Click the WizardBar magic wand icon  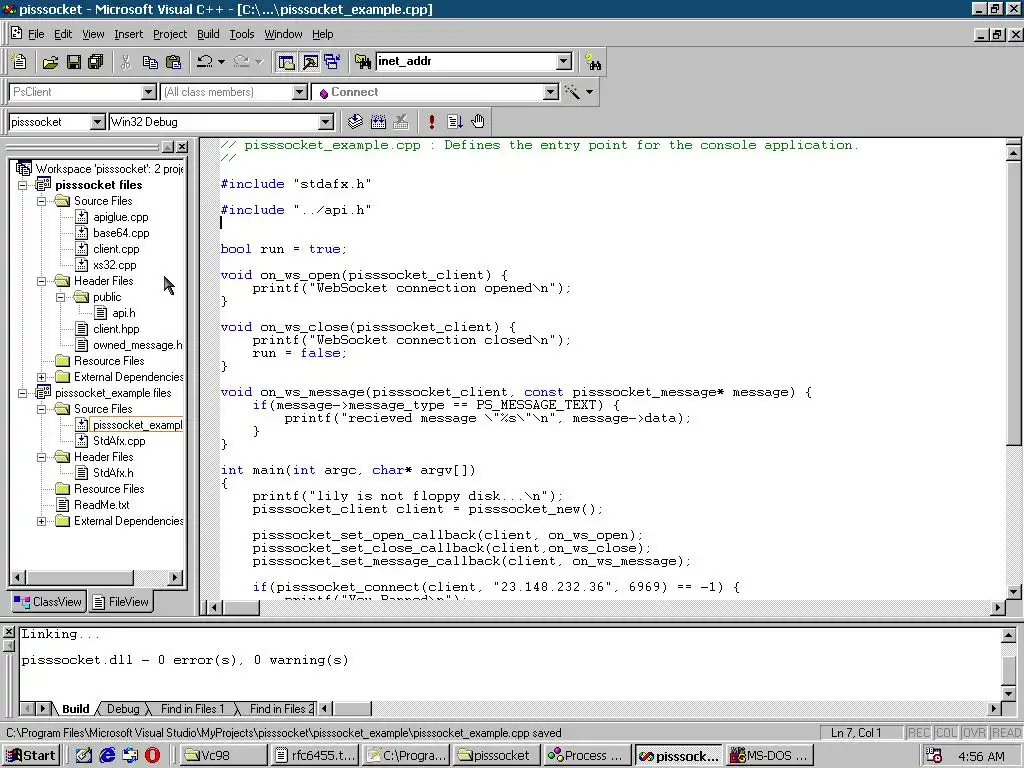(572, 92)
